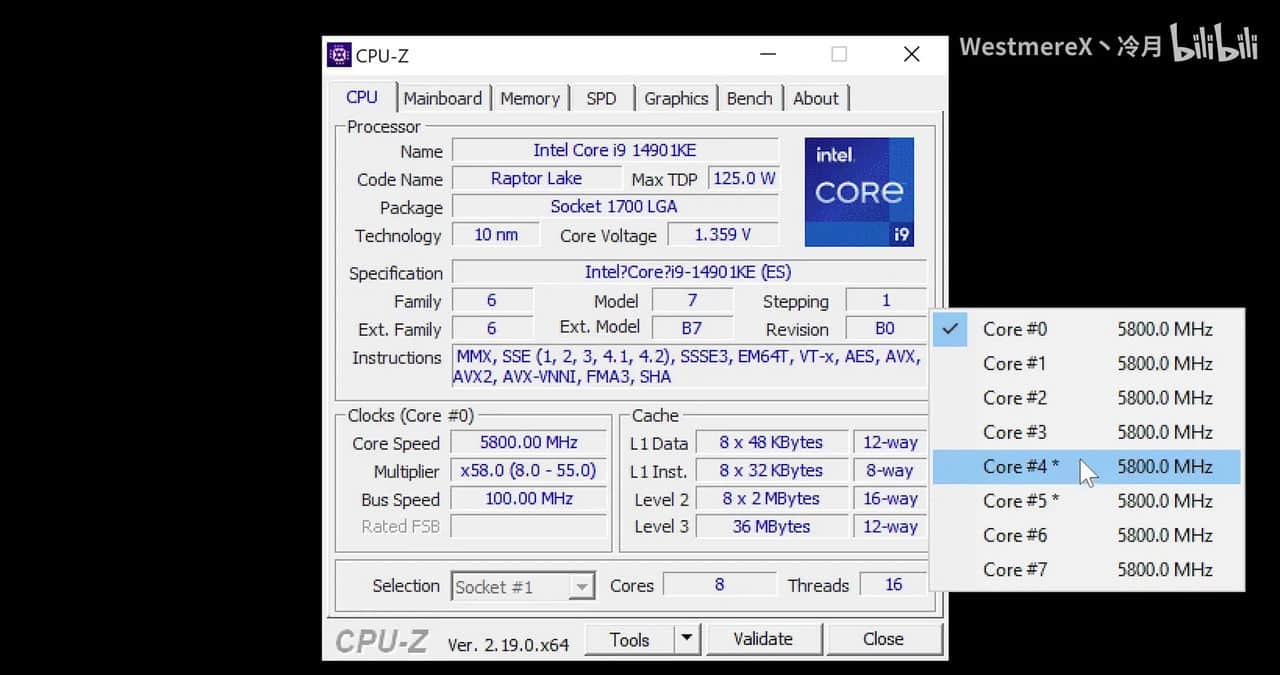
Task: Click the Level 3 value 36 MBytes
Action: [x=771, y=526]
